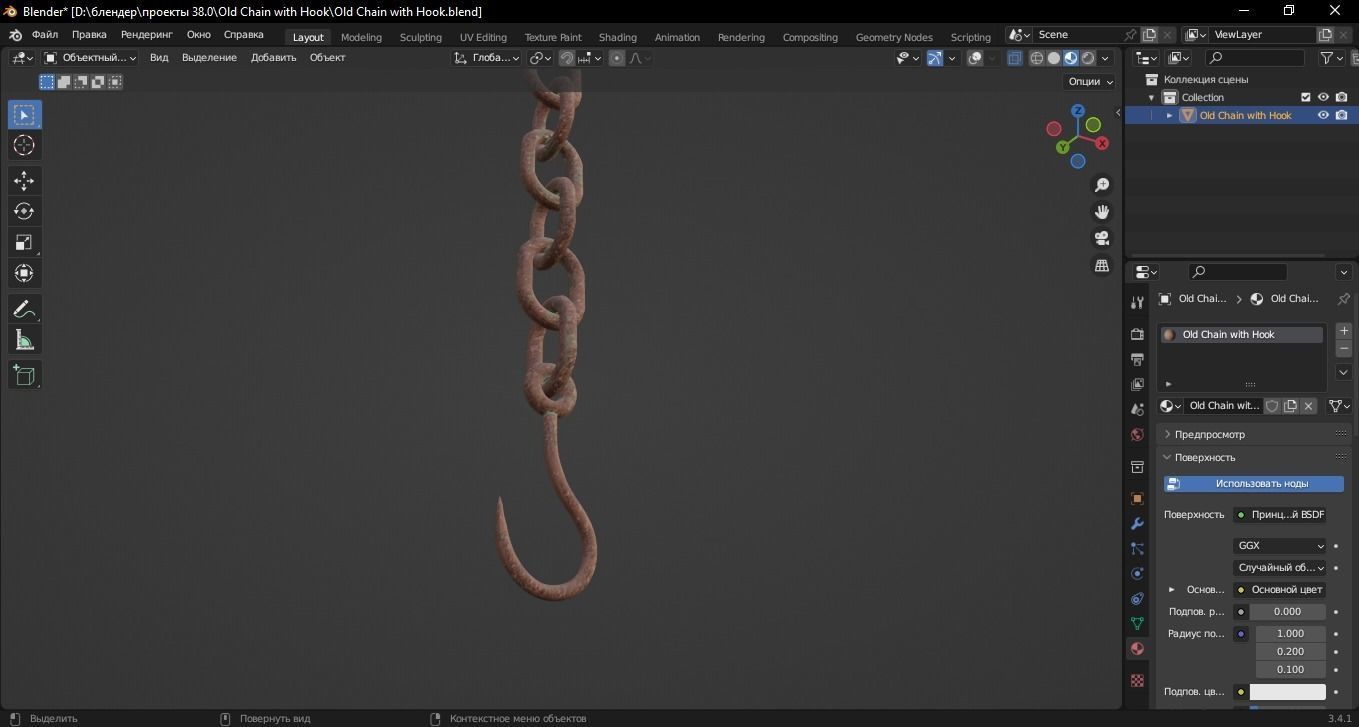Switch to wireframe viewport shading
Image resolution: width=1359 pixels, height=727 pixels.
1037,58
